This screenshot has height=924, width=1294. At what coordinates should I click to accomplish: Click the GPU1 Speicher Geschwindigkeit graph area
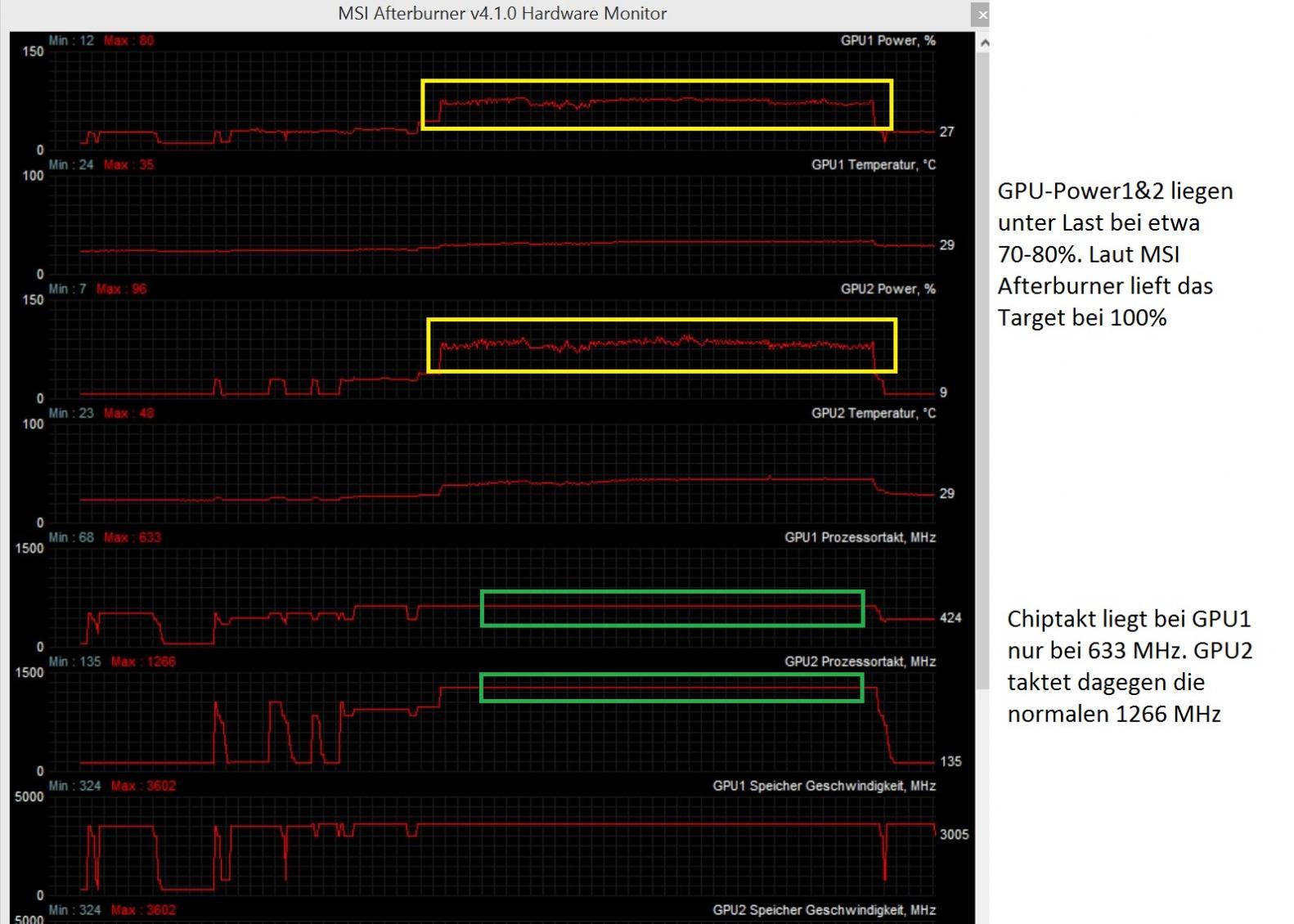coord(491,846)
